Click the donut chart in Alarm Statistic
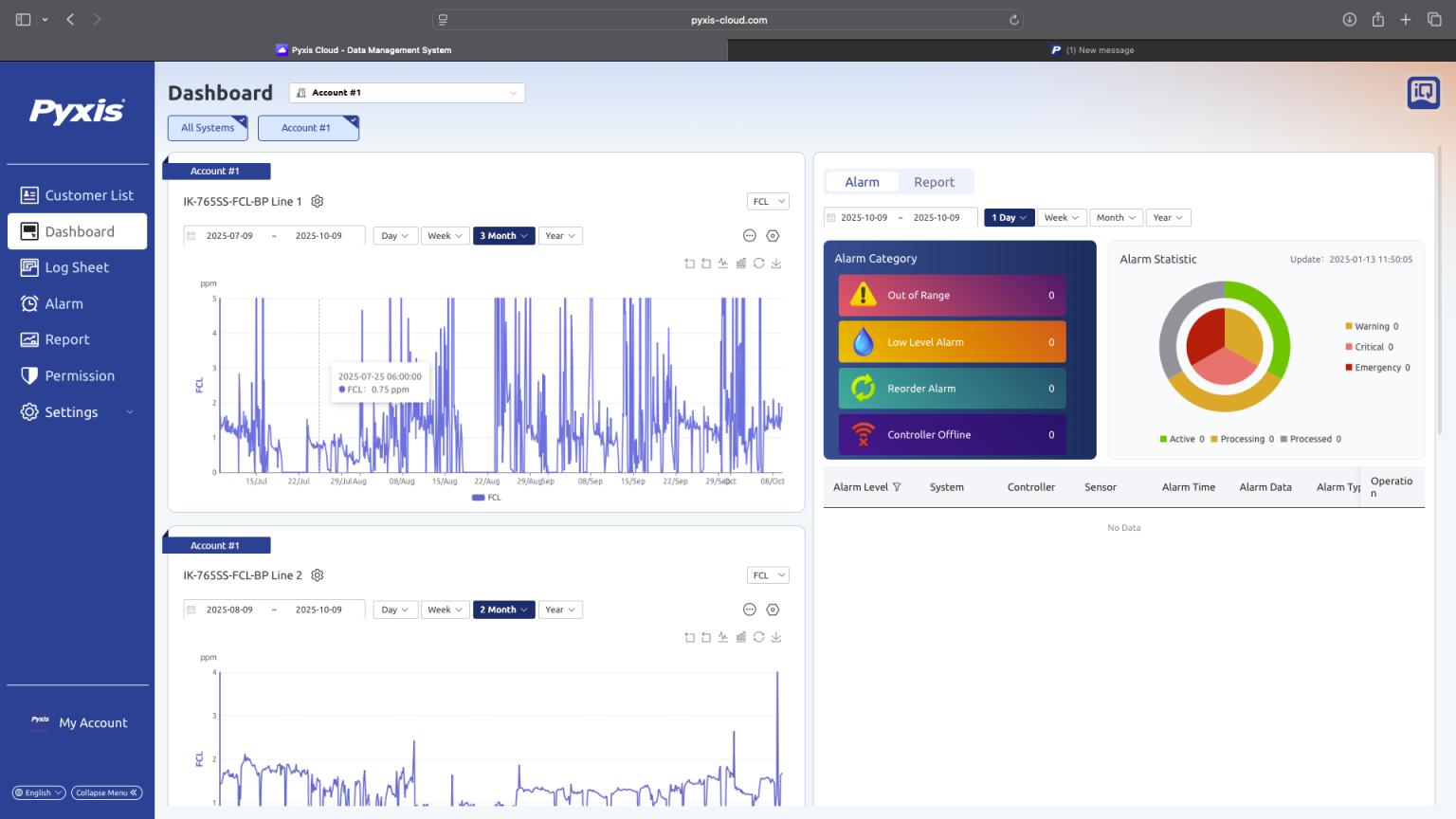 click(1225, 348)
